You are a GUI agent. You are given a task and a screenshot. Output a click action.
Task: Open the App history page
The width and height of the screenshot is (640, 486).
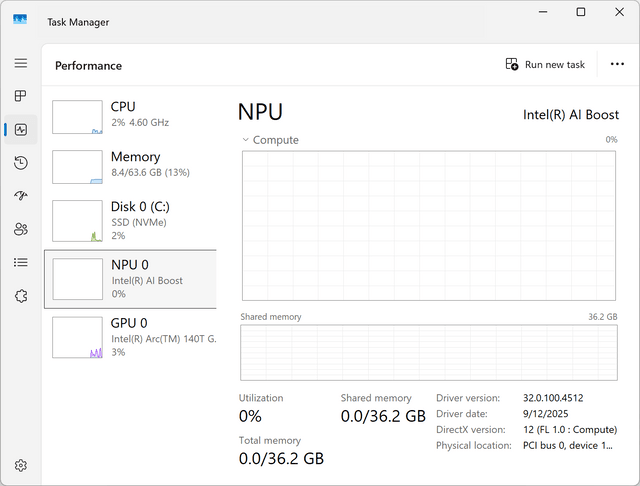pos(21,163)
